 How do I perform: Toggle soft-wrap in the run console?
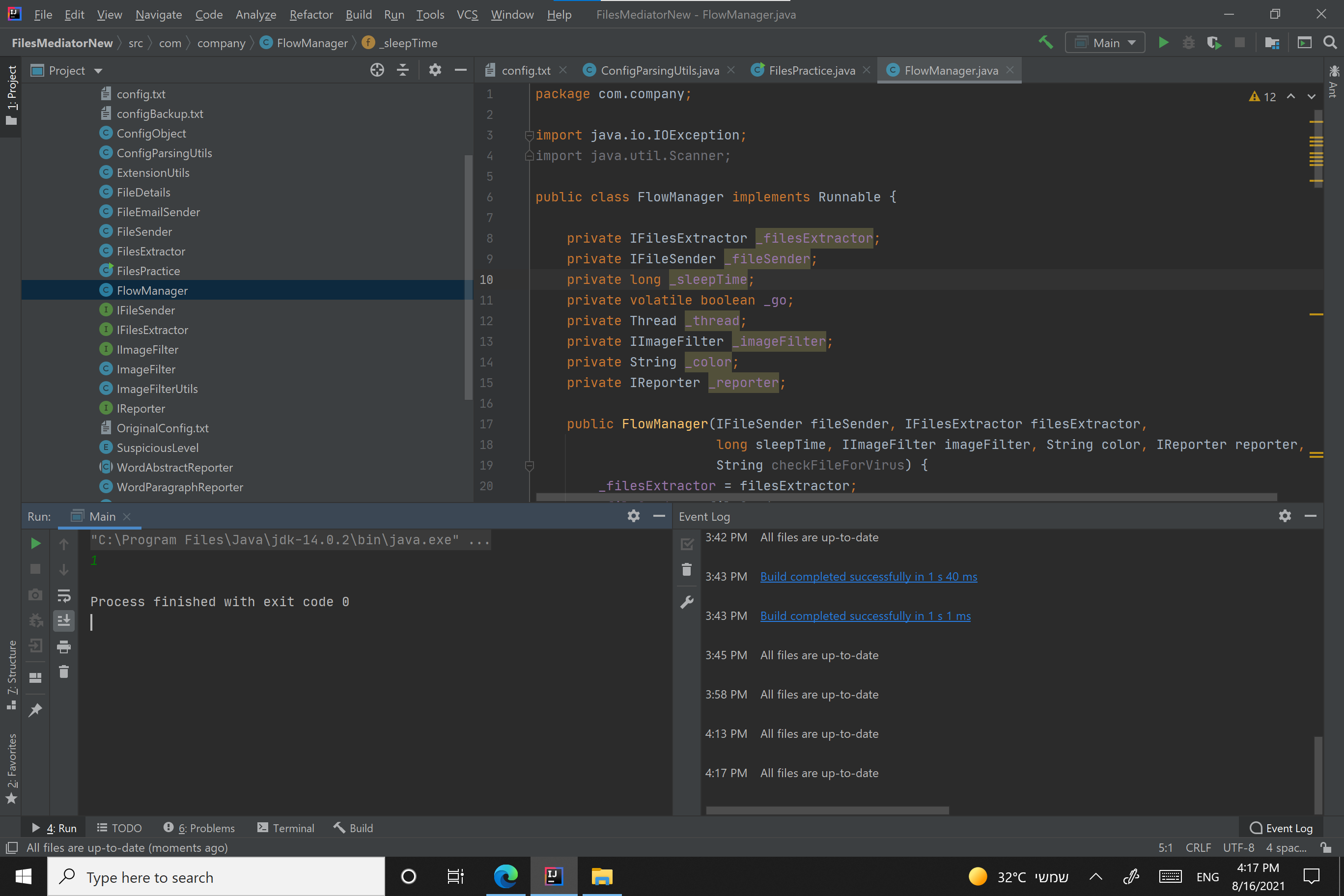[63, 595]
